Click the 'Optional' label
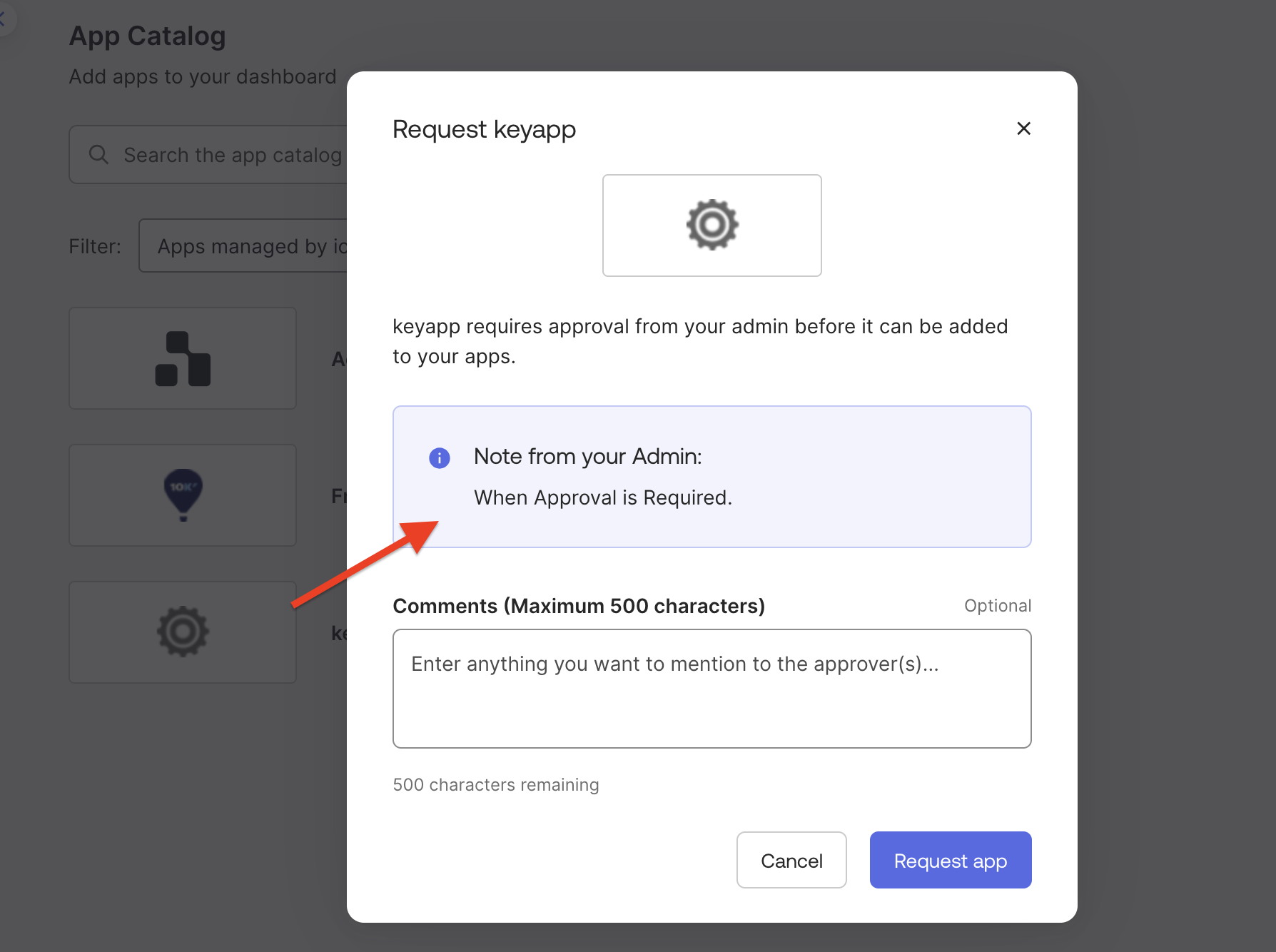 [998, 606]
